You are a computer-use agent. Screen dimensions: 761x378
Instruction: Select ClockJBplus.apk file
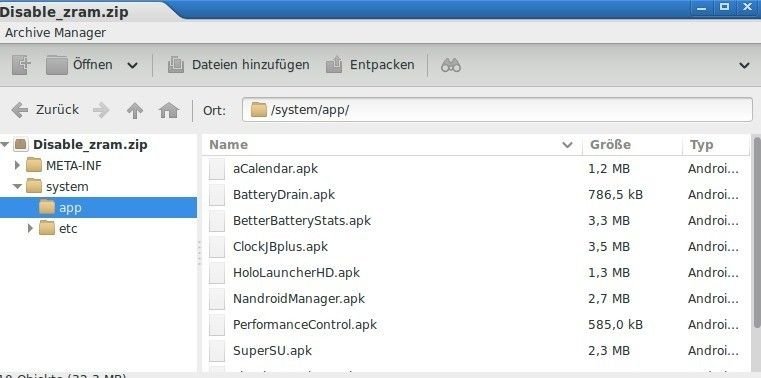coord(281,247)
